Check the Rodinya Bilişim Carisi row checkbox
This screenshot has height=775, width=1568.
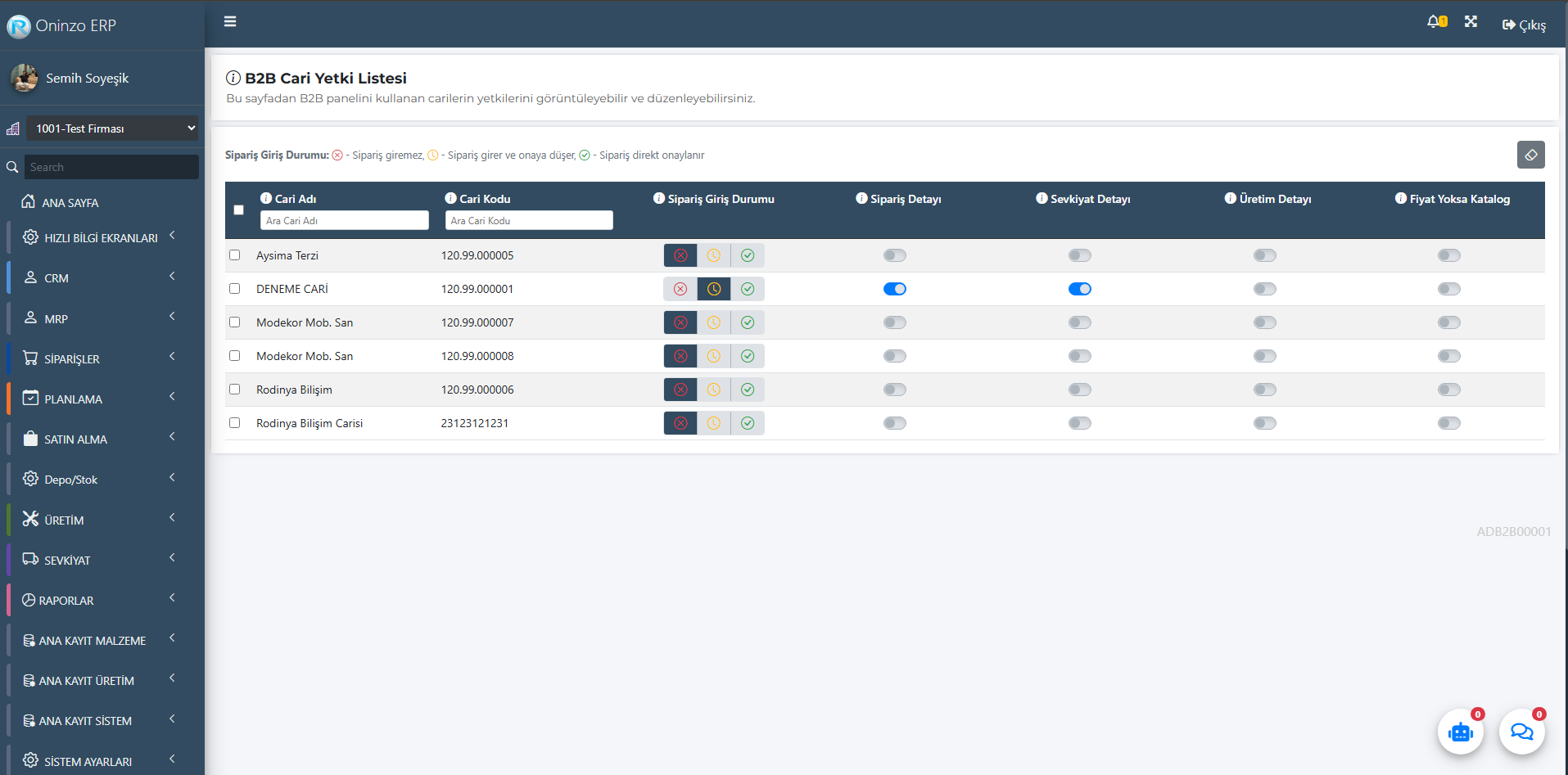[235, 423]
